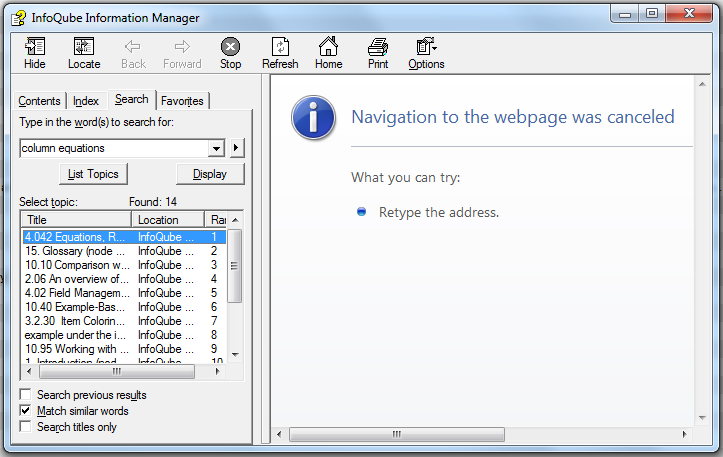The image size is (723, 457).
Task: Hide the navigation pane with Hide icon
Action: [35, 53]
